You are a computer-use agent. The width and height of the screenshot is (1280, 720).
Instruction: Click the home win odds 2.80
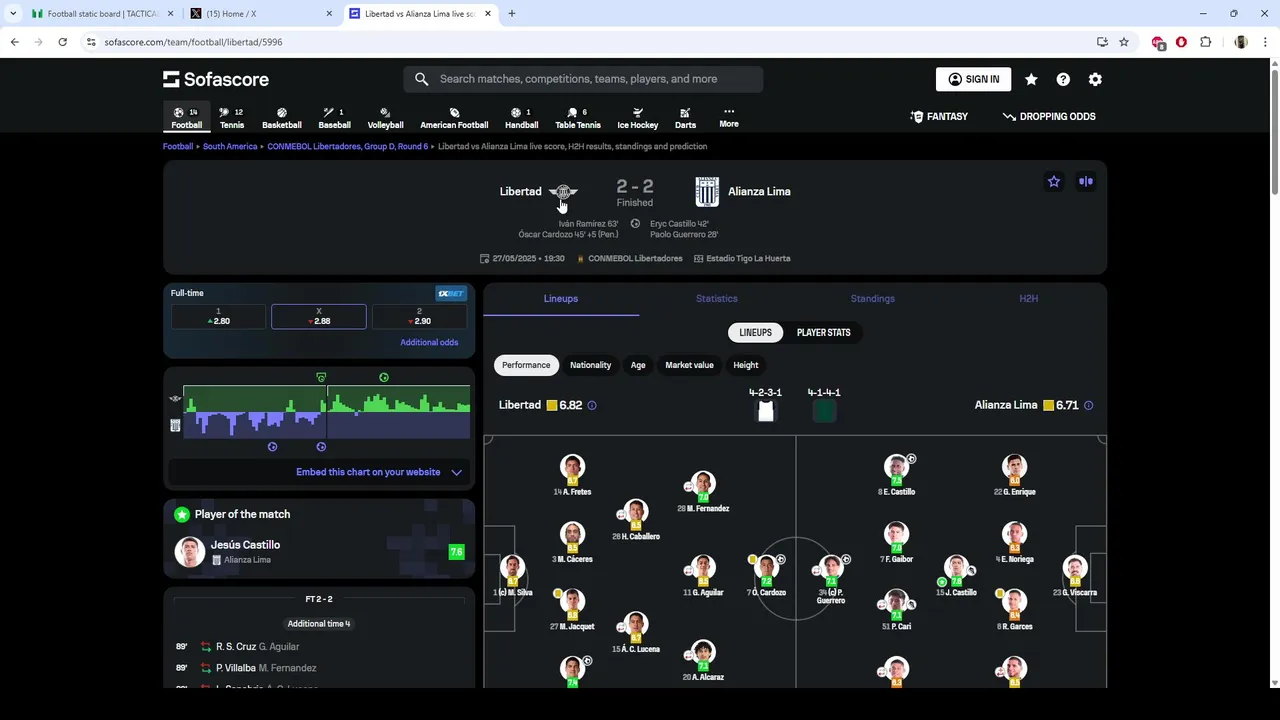218,316
